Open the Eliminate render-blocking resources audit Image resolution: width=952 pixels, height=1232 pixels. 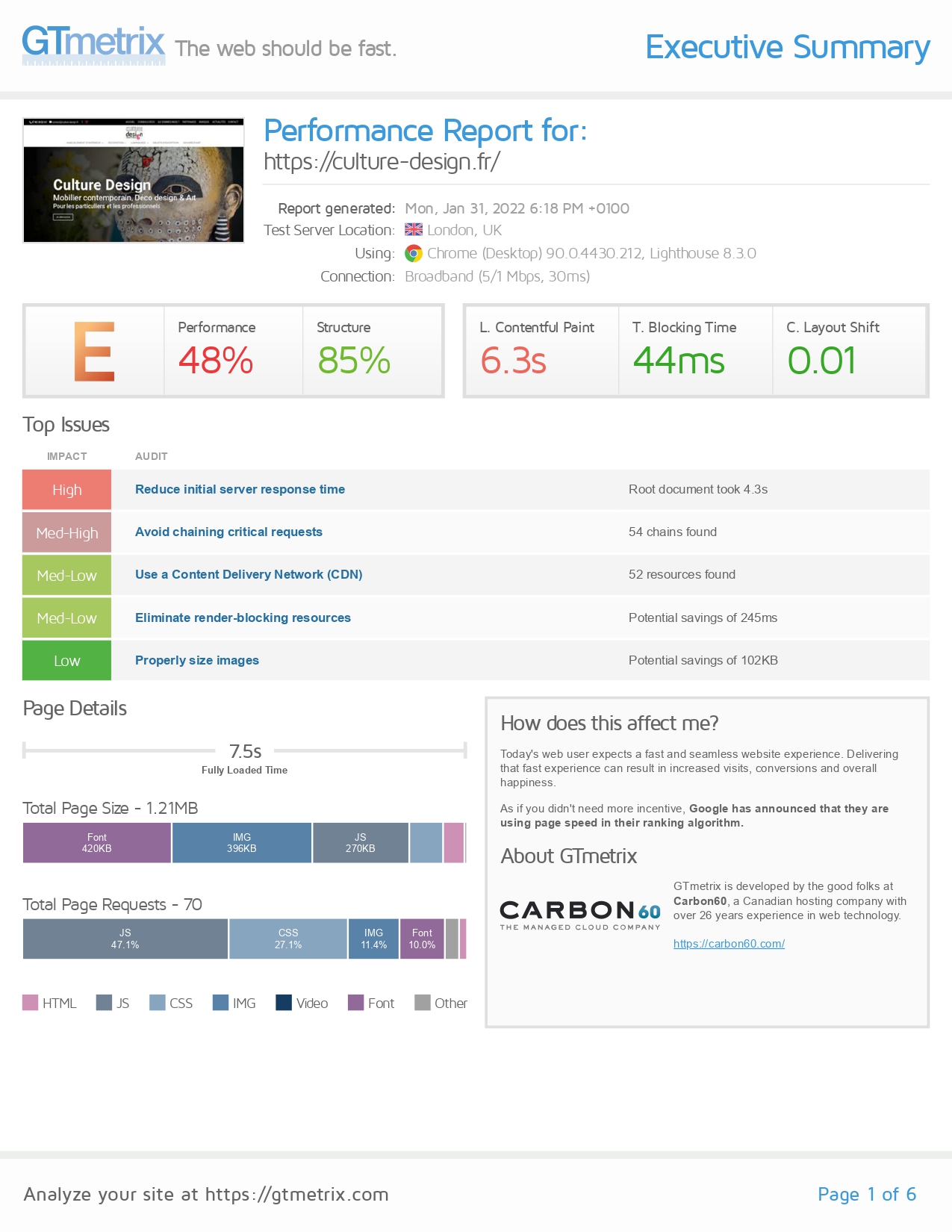click(243, 618)
